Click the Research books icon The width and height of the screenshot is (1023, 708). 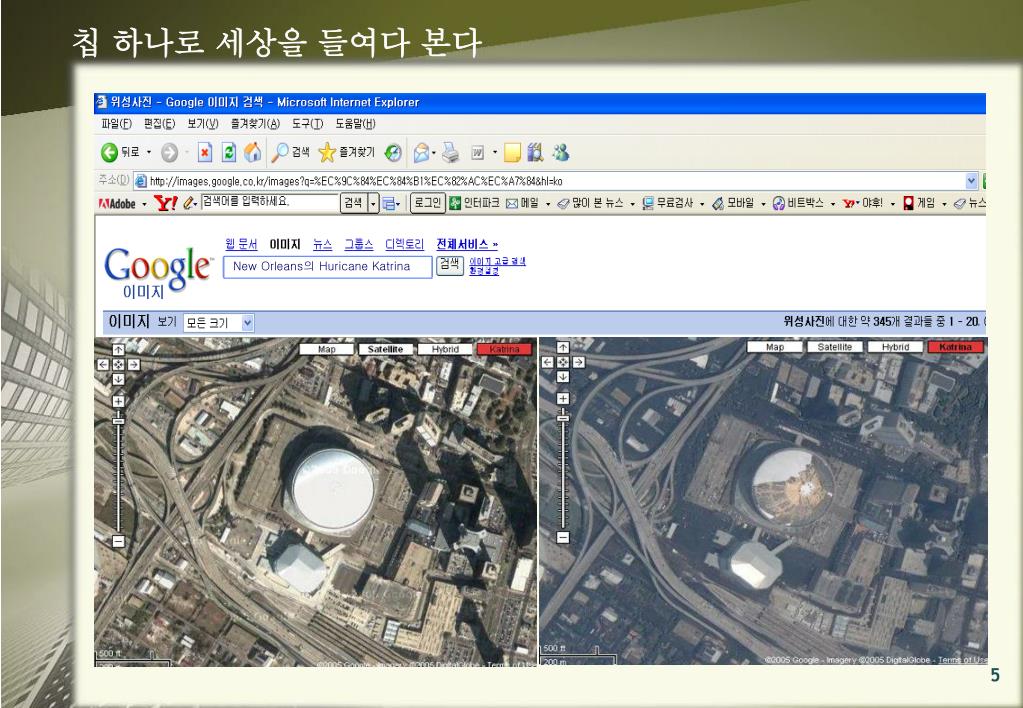point(536,153)
